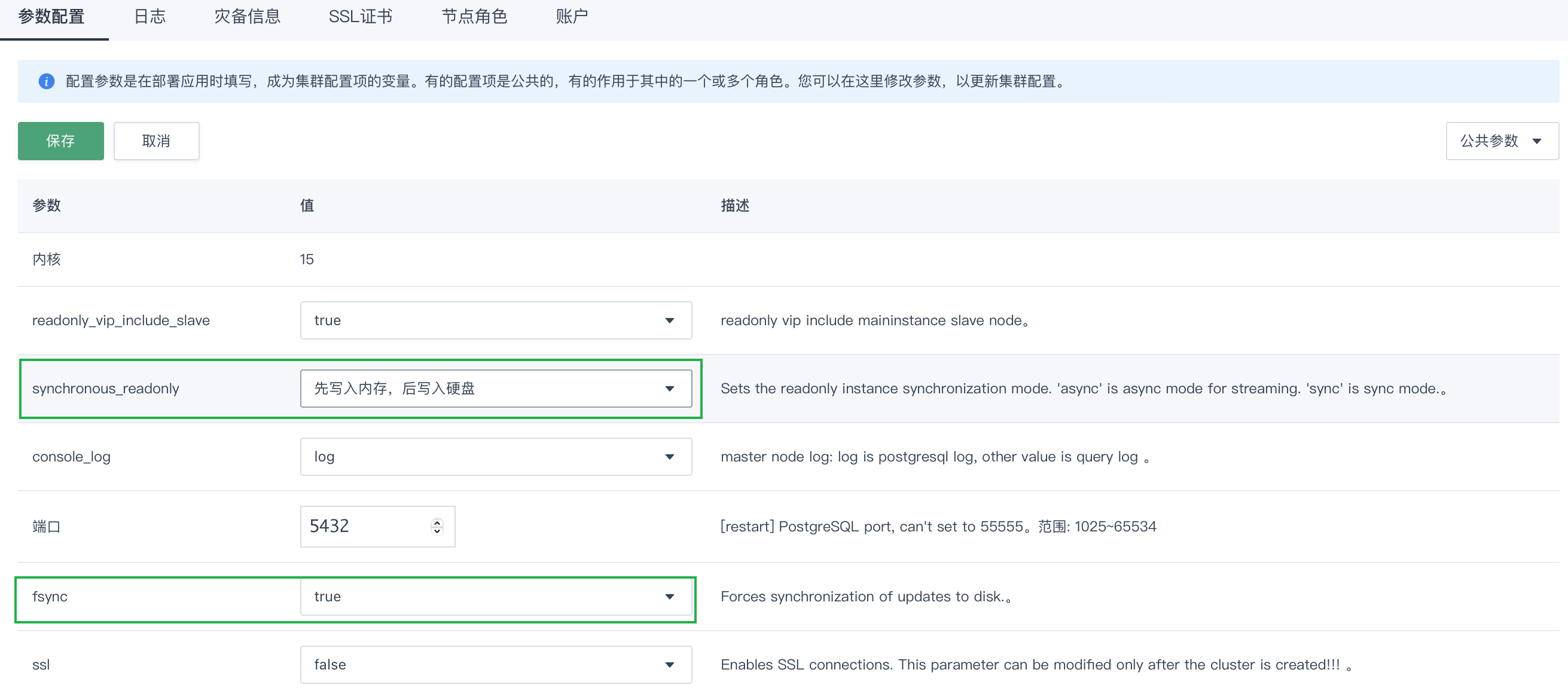Image resolution: width=1568 pixels, height=697 pixels.
Task: Click 'Forces synchronization of updates to disk' description
Action: [866, 597]
